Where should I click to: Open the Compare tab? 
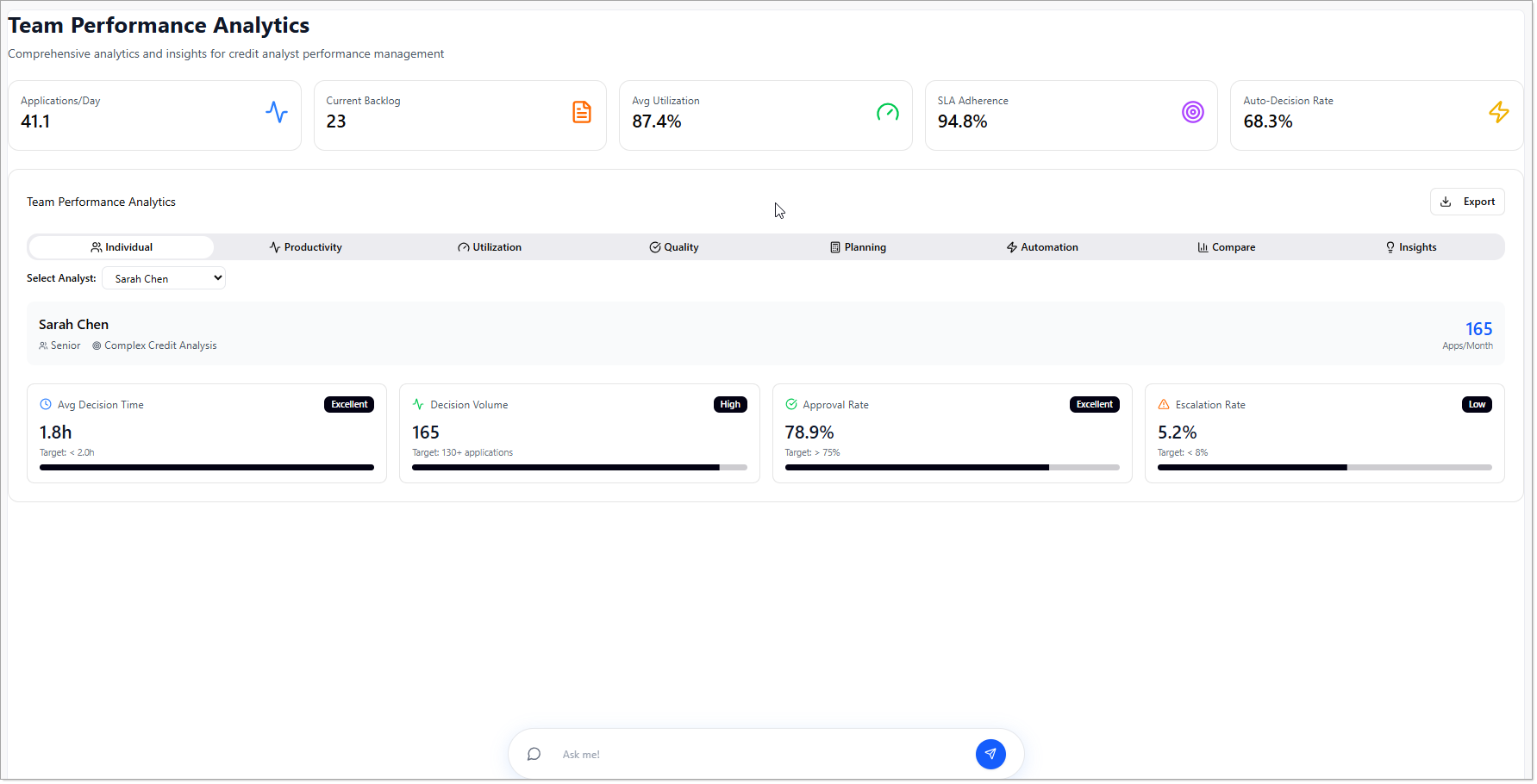[1226, 247]
